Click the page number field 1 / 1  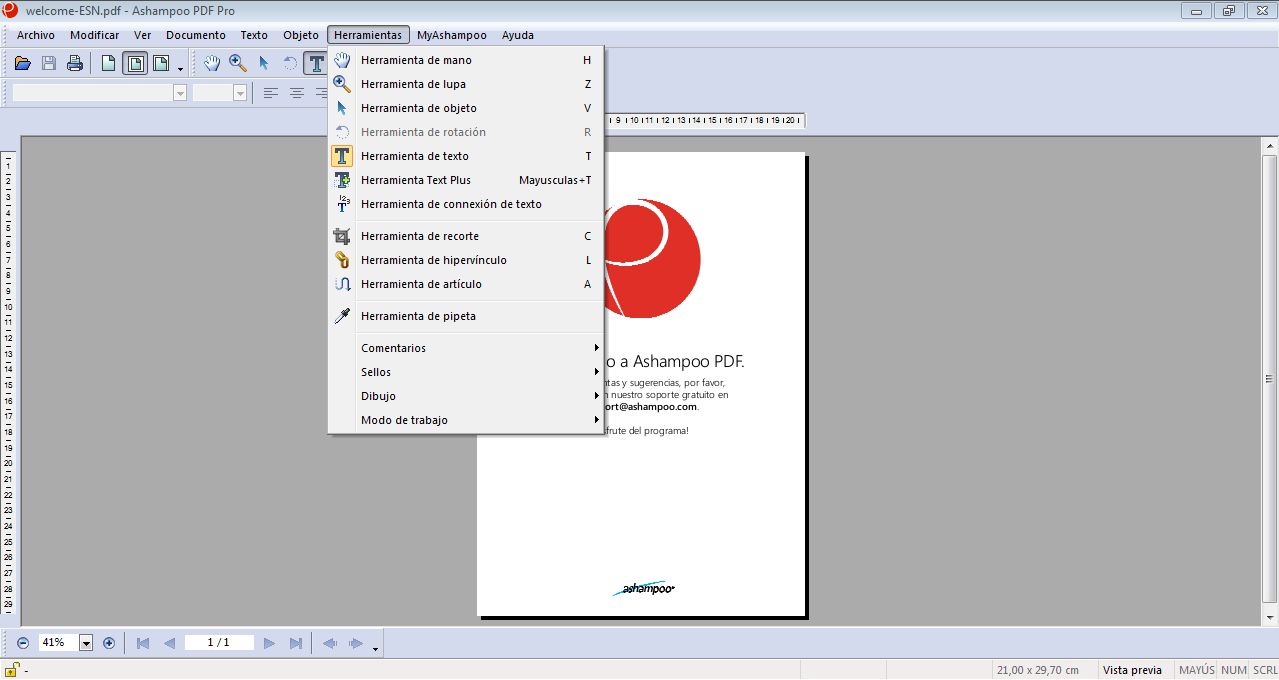point(219,643)
